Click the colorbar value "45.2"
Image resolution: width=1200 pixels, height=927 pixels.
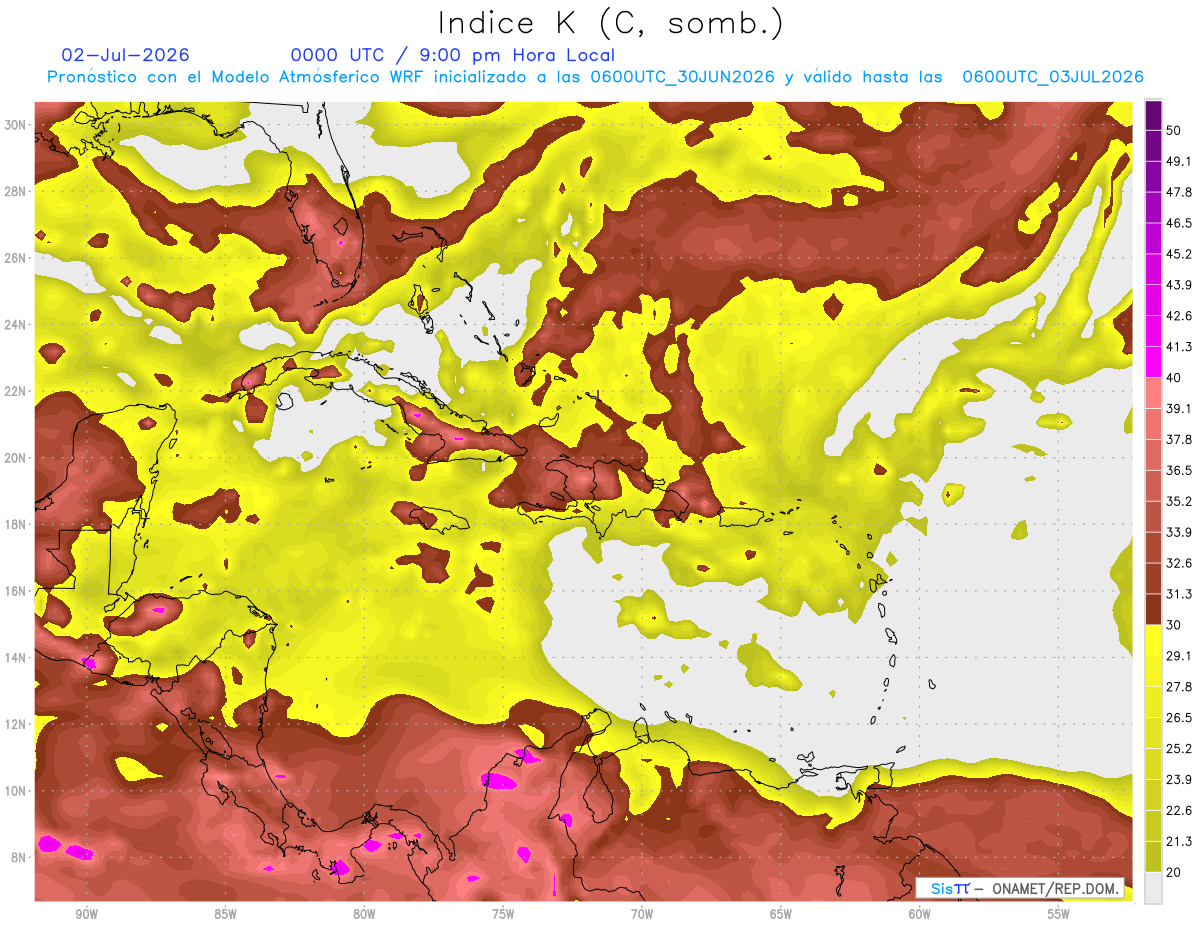1178,254
